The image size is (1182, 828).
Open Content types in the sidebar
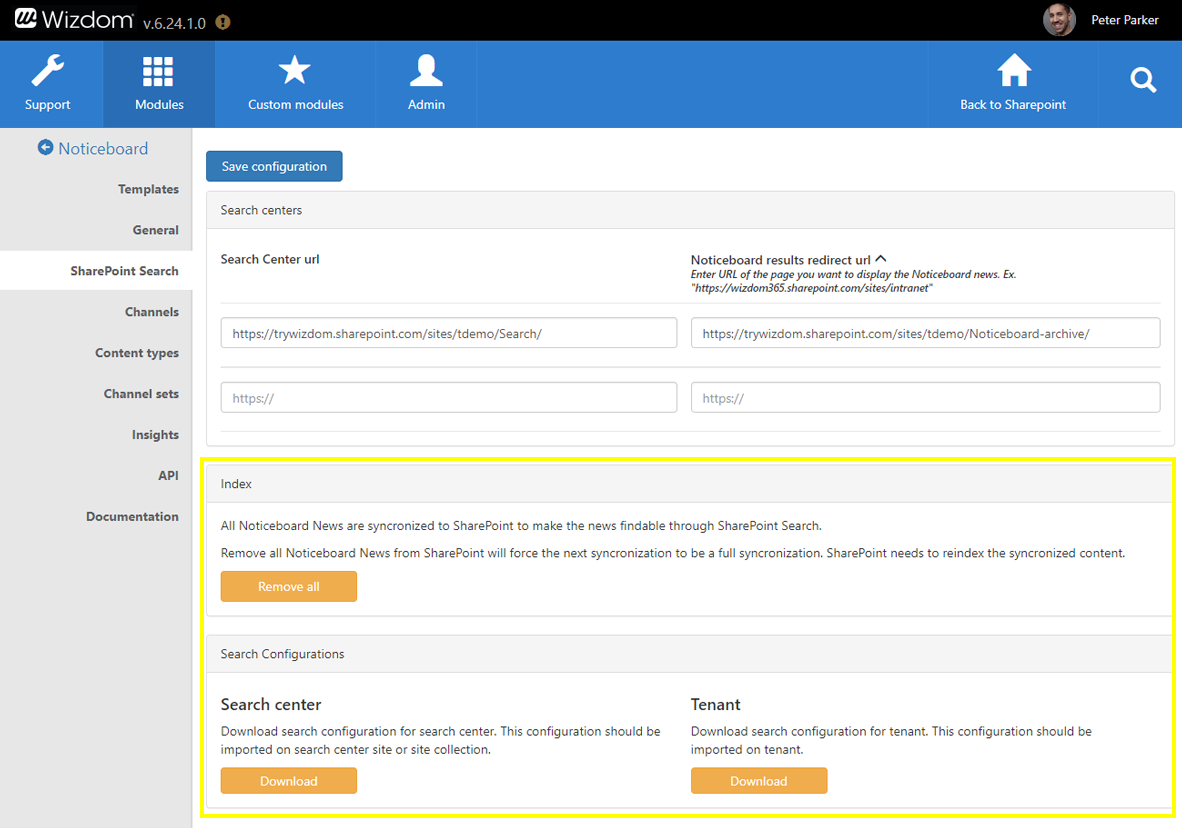pos(137,353)
